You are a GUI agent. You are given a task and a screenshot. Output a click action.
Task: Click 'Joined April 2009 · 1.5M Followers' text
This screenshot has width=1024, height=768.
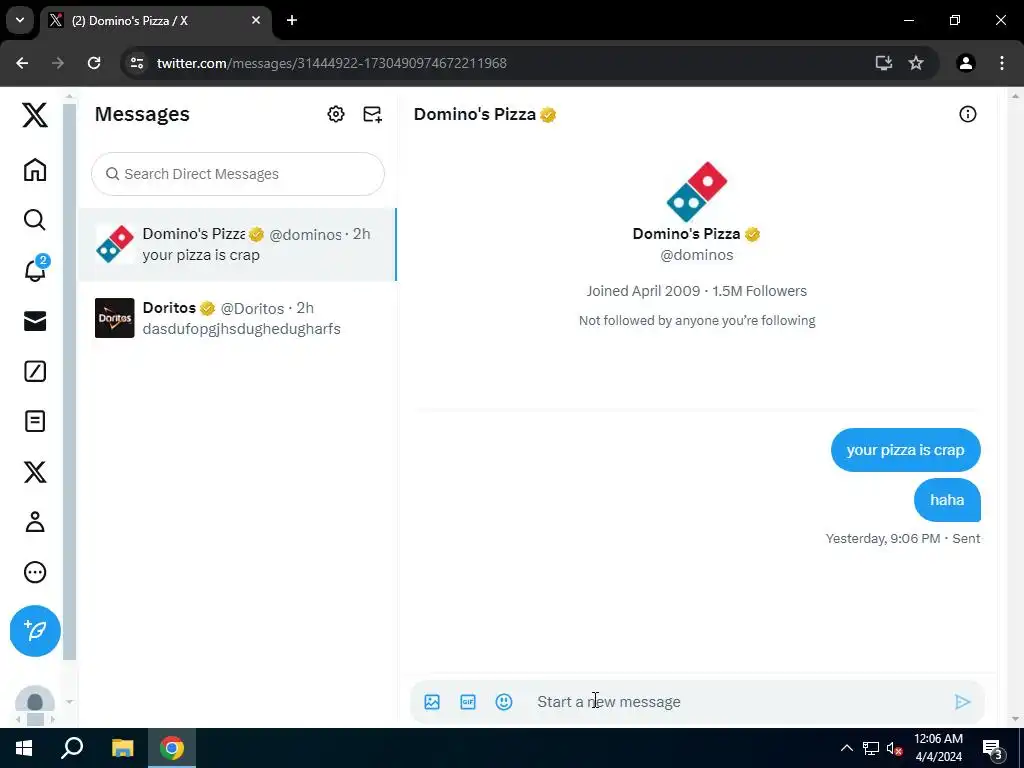(x=697, y=291)
